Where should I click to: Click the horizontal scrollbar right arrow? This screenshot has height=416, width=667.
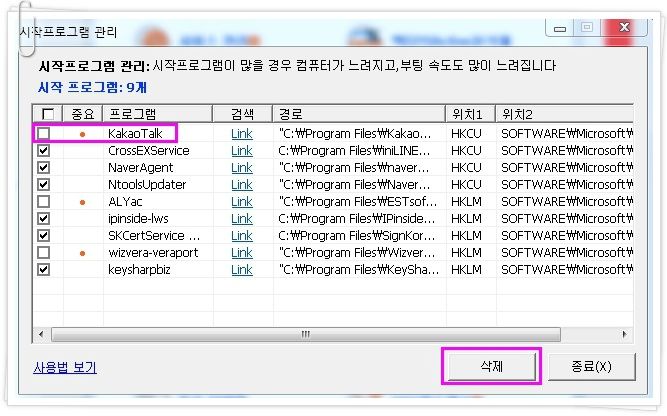click(x=624, y=334)
